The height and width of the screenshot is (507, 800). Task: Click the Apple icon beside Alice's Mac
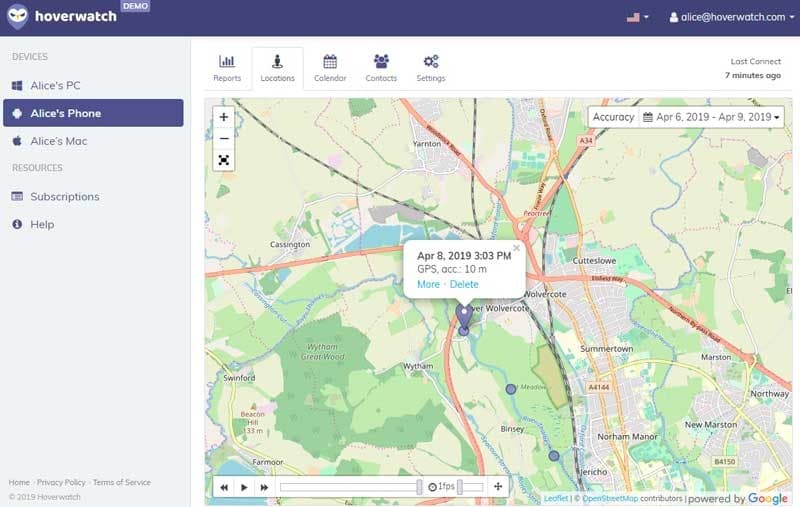[17, 141]
